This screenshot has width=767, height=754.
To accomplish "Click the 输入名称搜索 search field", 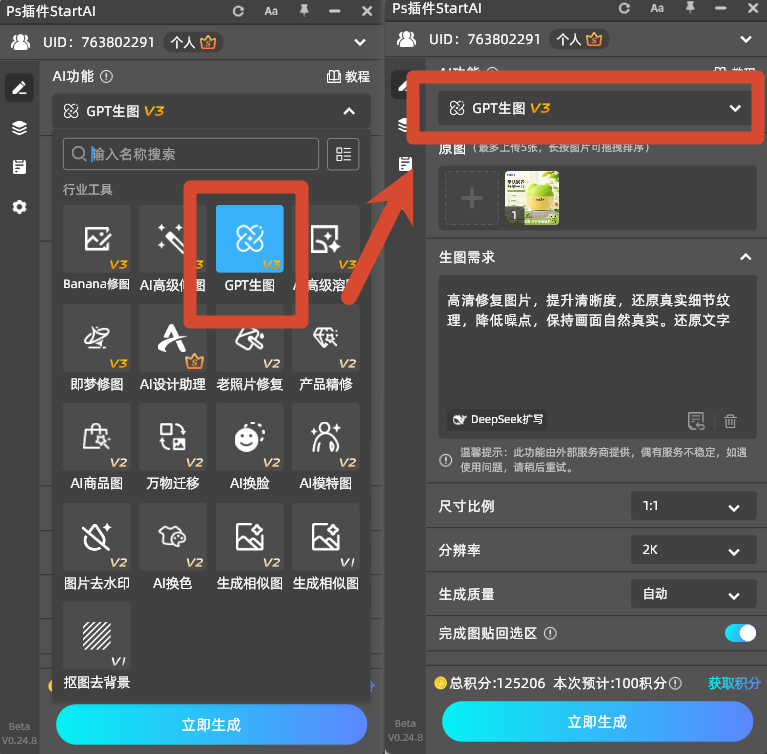I will coord(191,154).
